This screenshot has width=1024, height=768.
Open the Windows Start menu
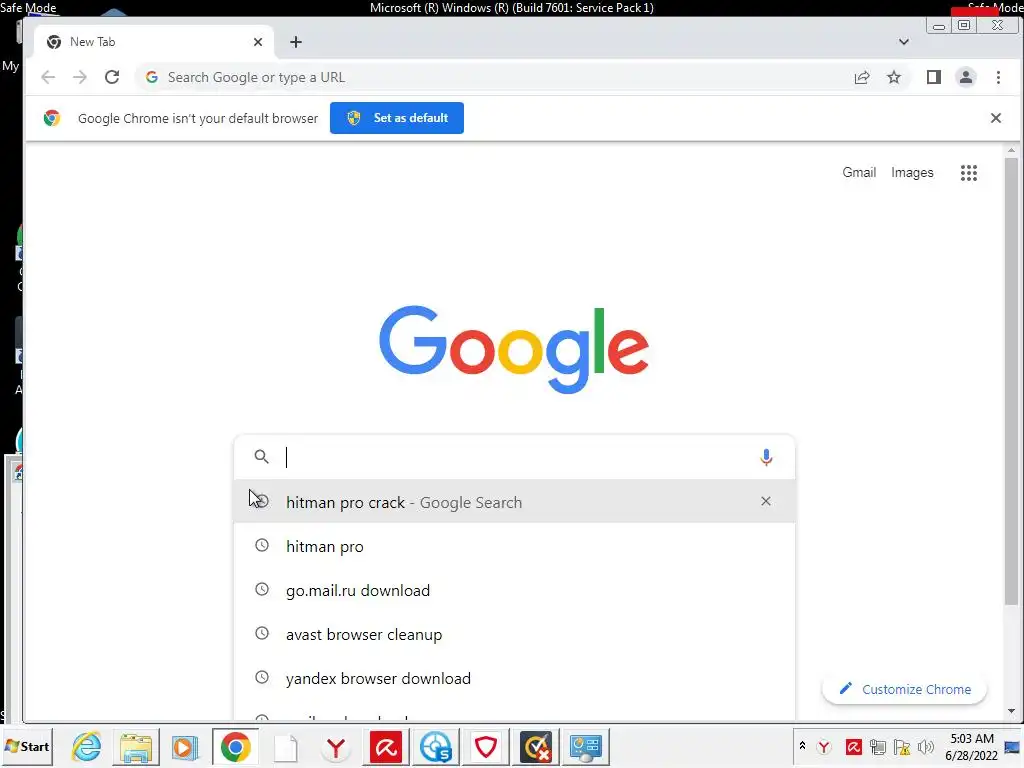coord(27,746)
